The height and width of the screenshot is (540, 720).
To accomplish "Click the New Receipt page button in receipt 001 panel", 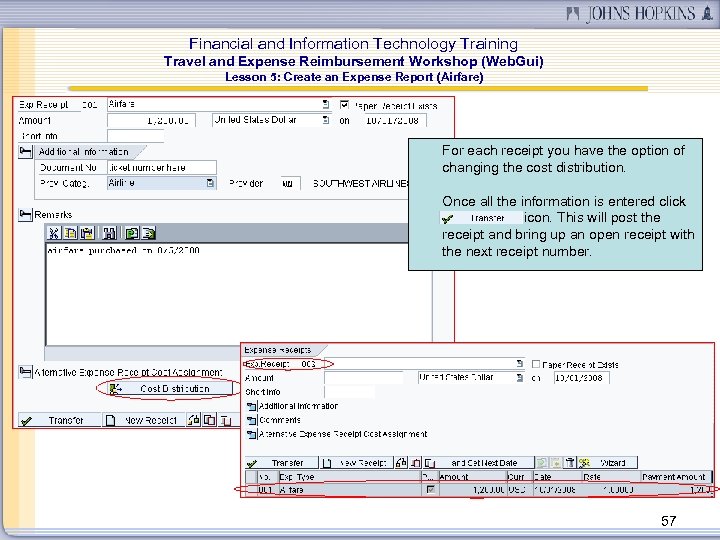I will [144, 420].
